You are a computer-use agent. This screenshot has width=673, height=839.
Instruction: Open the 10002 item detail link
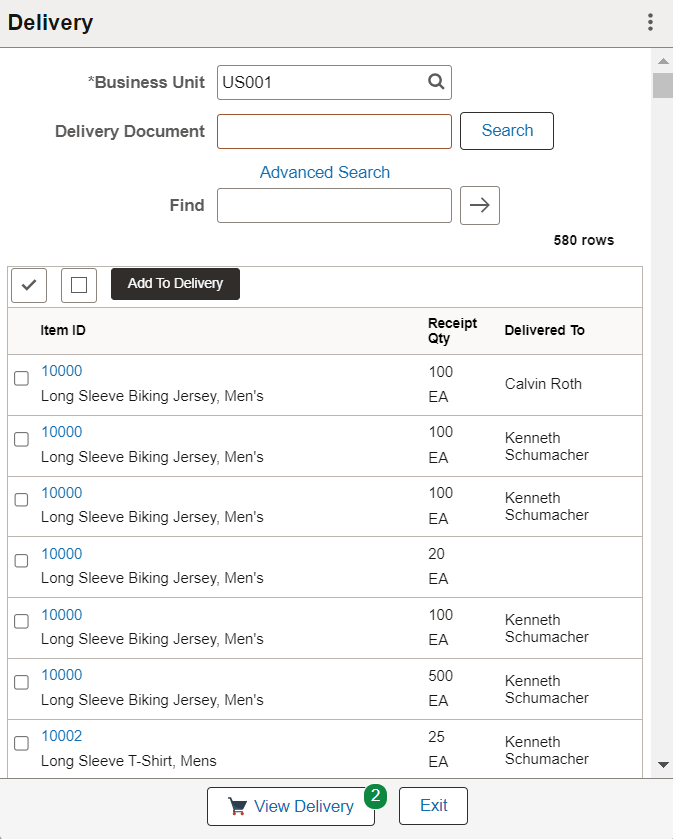61,735
